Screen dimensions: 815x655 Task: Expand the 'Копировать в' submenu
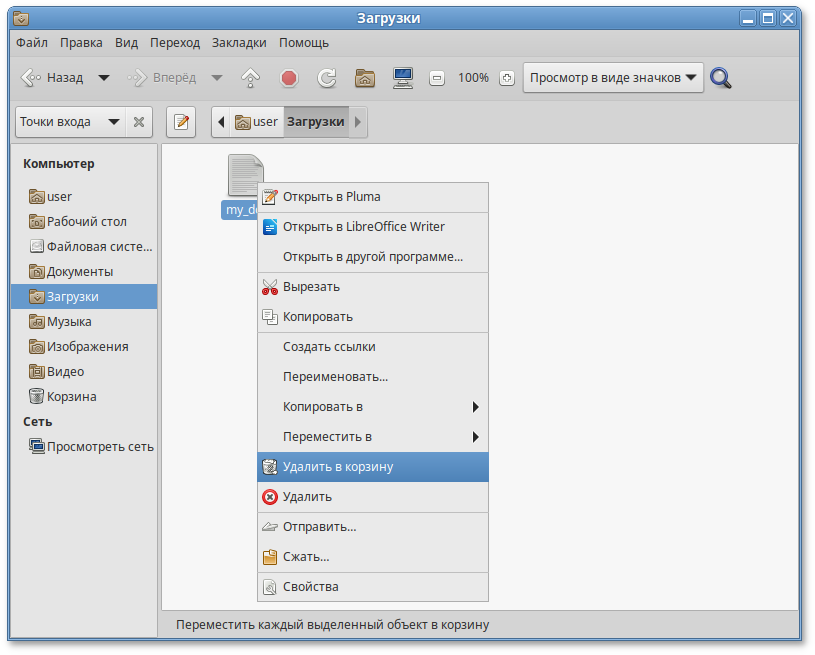coord(372,407)
